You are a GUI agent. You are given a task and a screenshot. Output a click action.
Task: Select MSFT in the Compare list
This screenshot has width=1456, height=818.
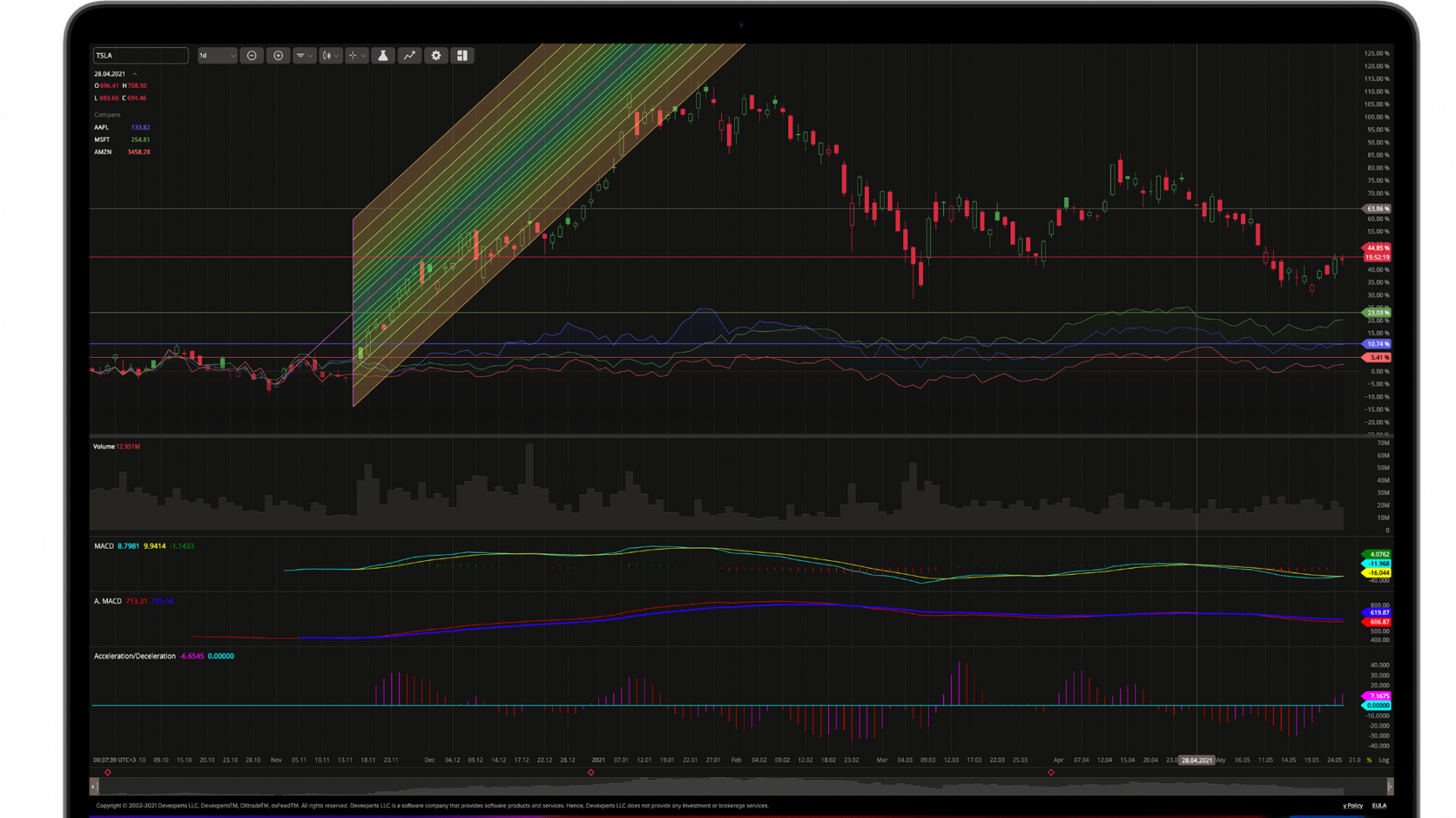point(102,139)
